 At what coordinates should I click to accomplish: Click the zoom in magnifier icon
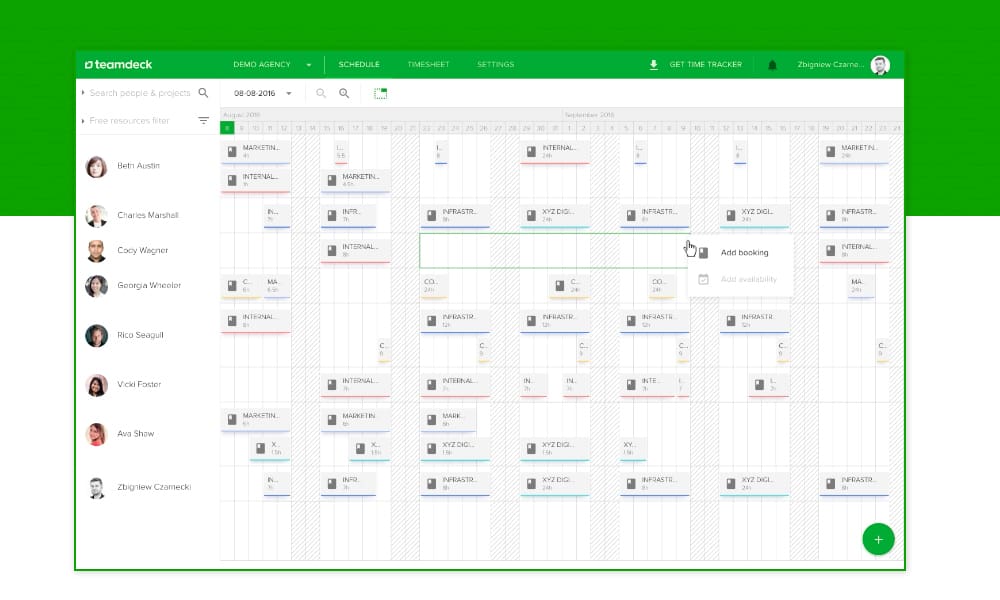pyautogui.click(x=344, y=93)
